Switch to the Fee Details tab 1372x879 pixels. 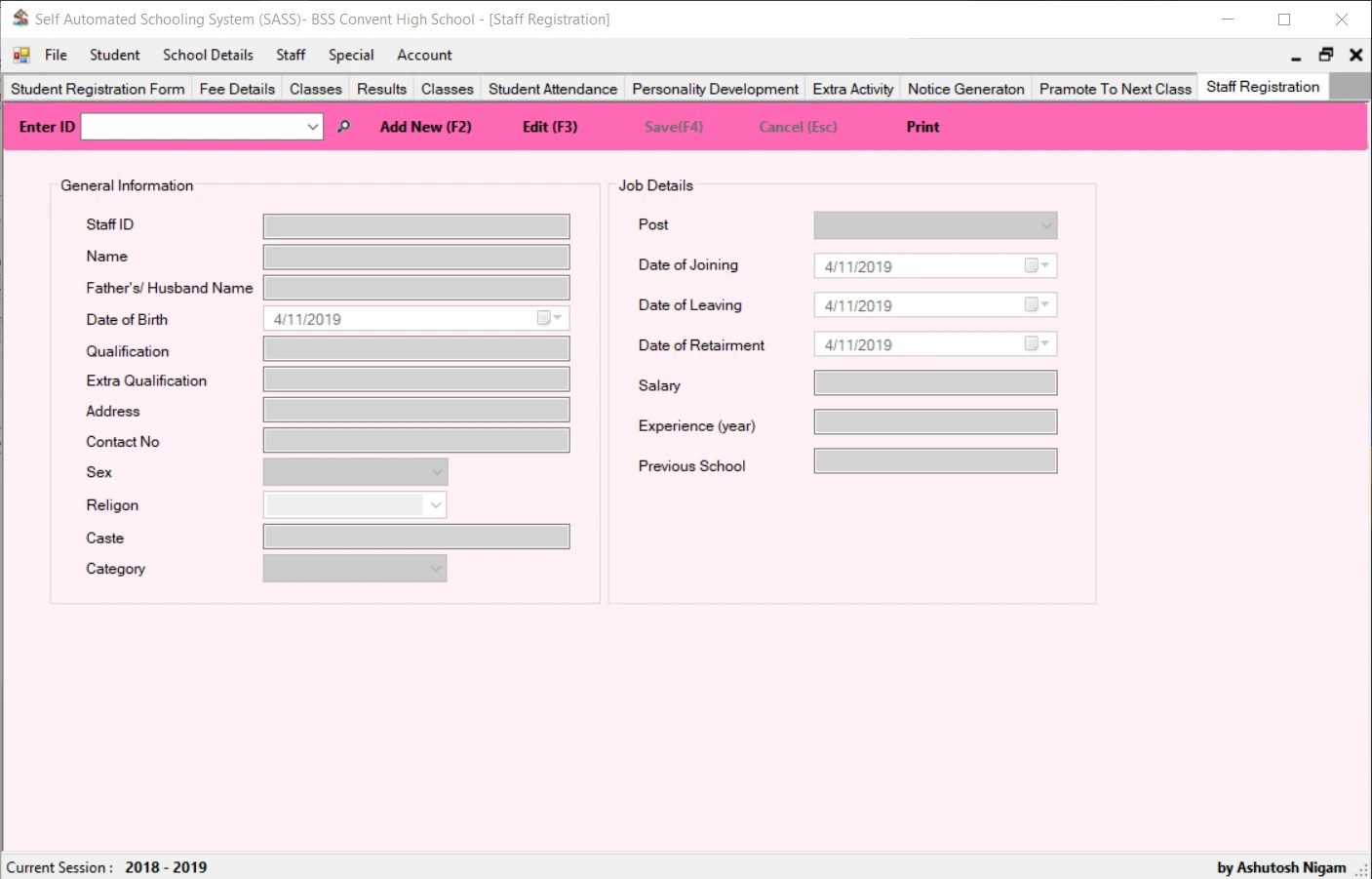coord(237,88)
